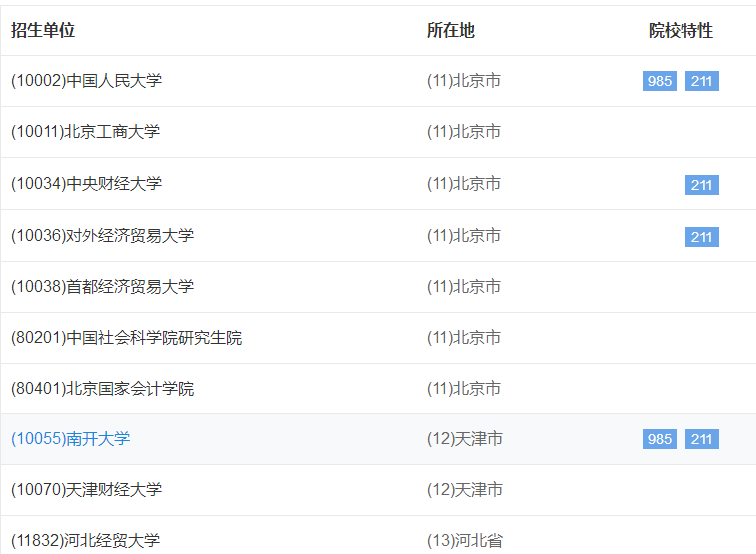Click the 211 badge for 中国人民大学
The height and width of the screenshot is (554, 756).
click(x=702, y=81)
